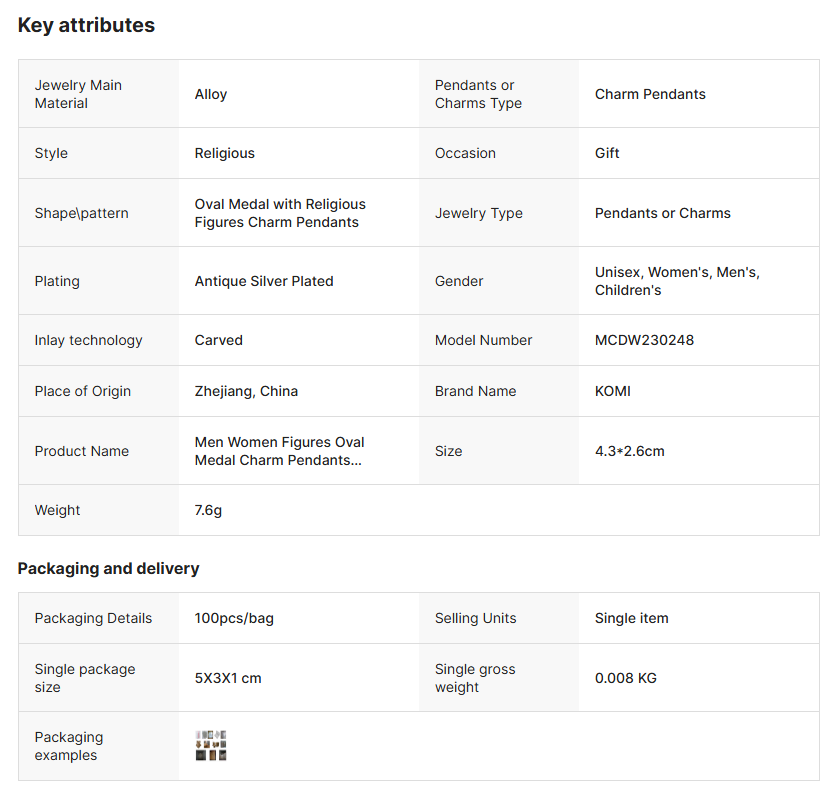Screen dimensions: 827x790
Task: Select the Gender value listing Unisex
Action: (677, 281)
